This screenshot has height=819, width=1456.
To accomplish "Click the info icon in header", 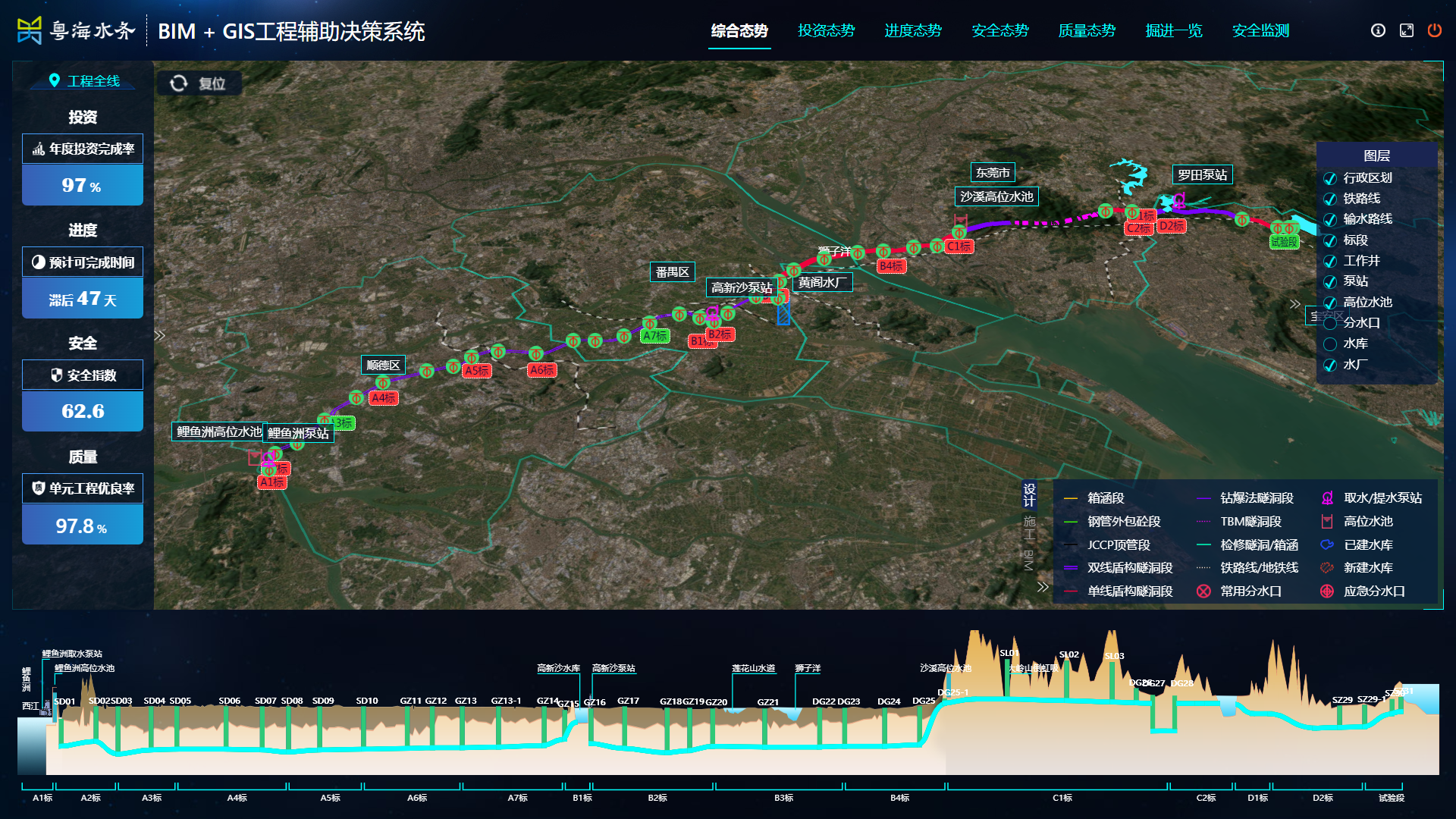I will [x=1378, y=30].
